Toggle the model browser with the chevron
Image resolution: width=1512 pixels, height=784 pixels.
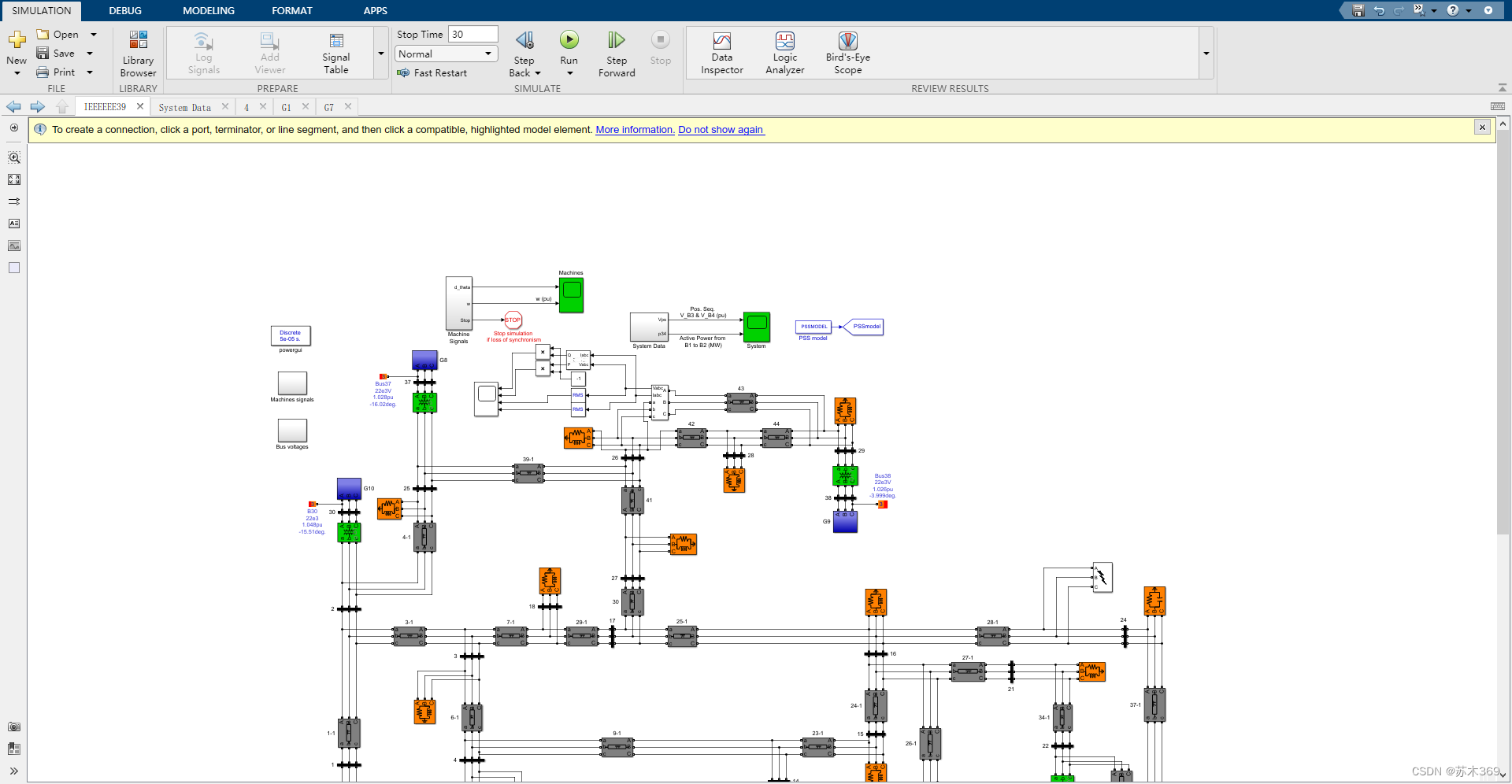tap(13, 771)
